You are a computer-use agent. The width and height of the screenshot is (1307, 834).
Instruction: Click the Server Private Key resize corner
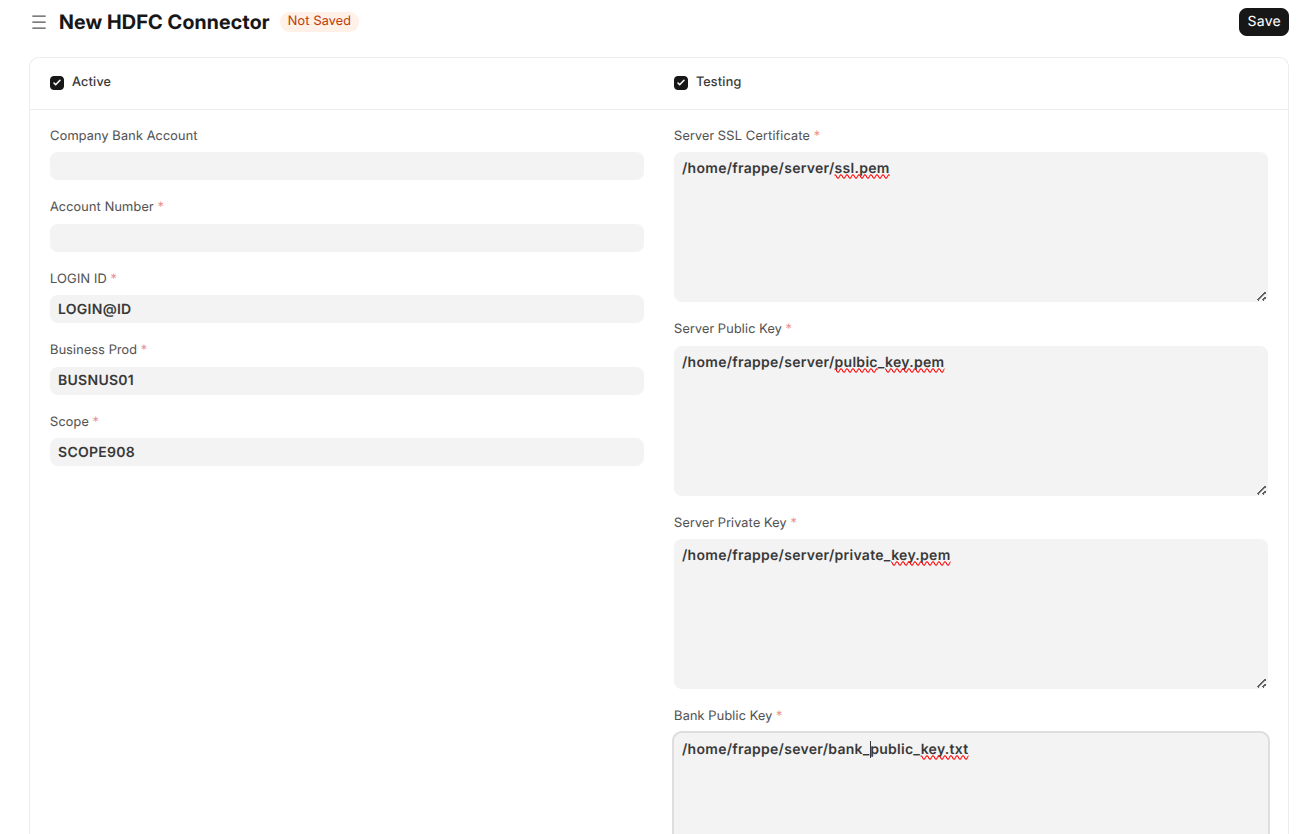click(1261, 683)
